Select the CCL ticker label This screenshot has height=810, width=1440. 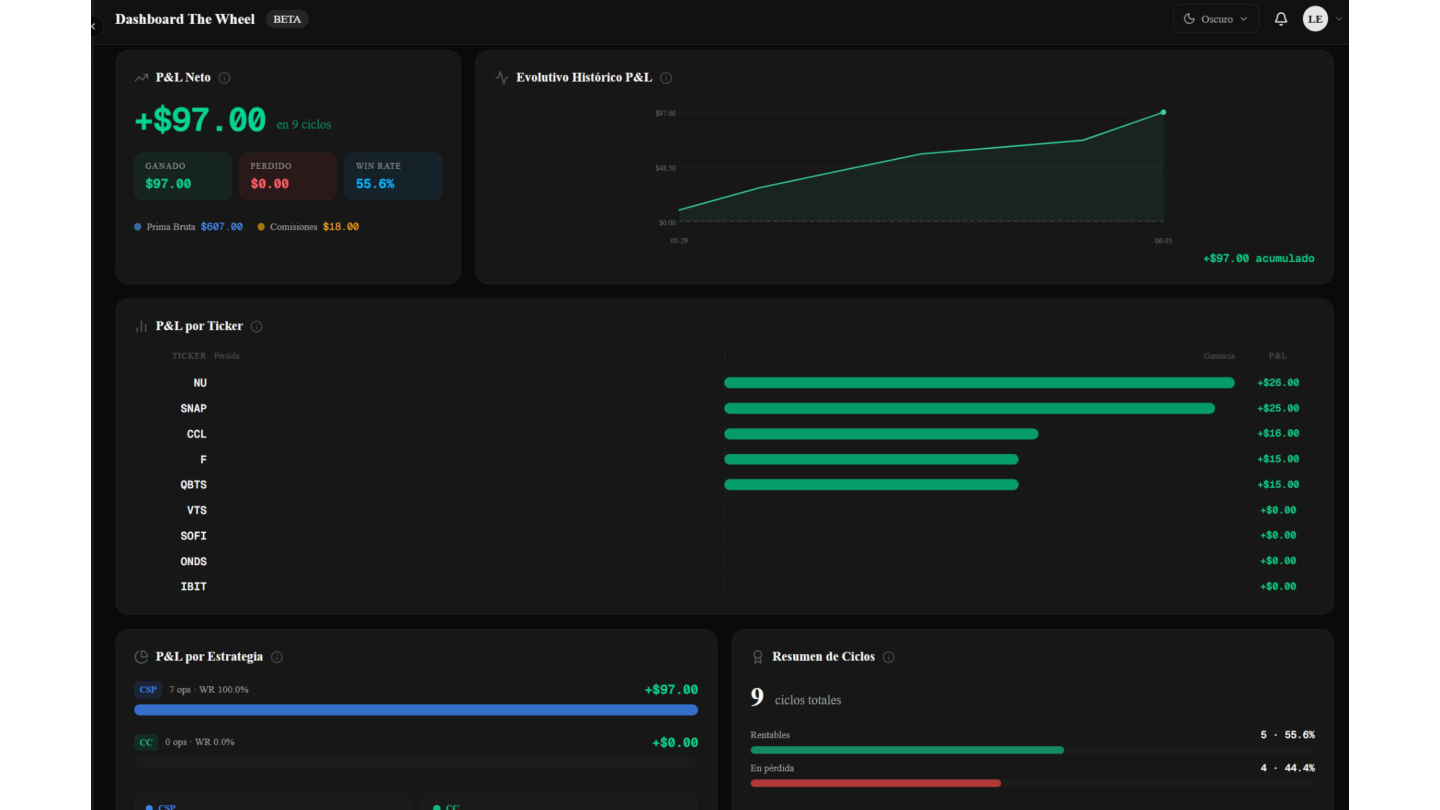[197, 434]
